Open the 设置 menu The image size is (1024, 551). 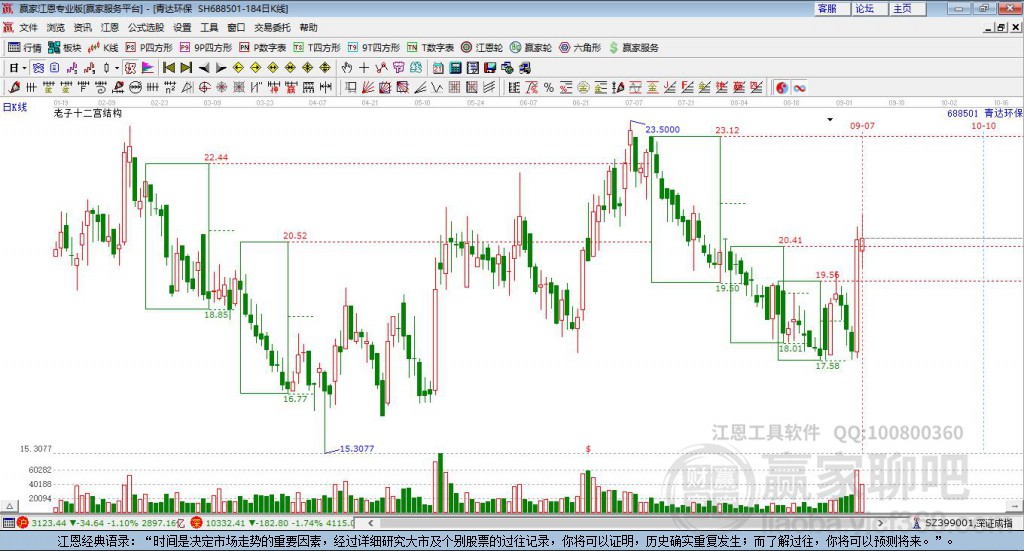tap(182, 27)
